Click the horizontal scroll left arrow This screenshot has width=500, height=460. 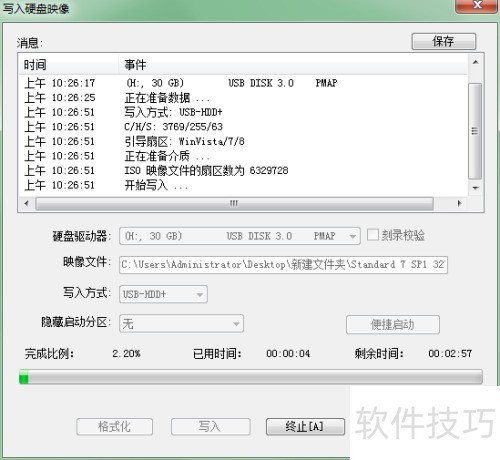click(x=26, y=203)
